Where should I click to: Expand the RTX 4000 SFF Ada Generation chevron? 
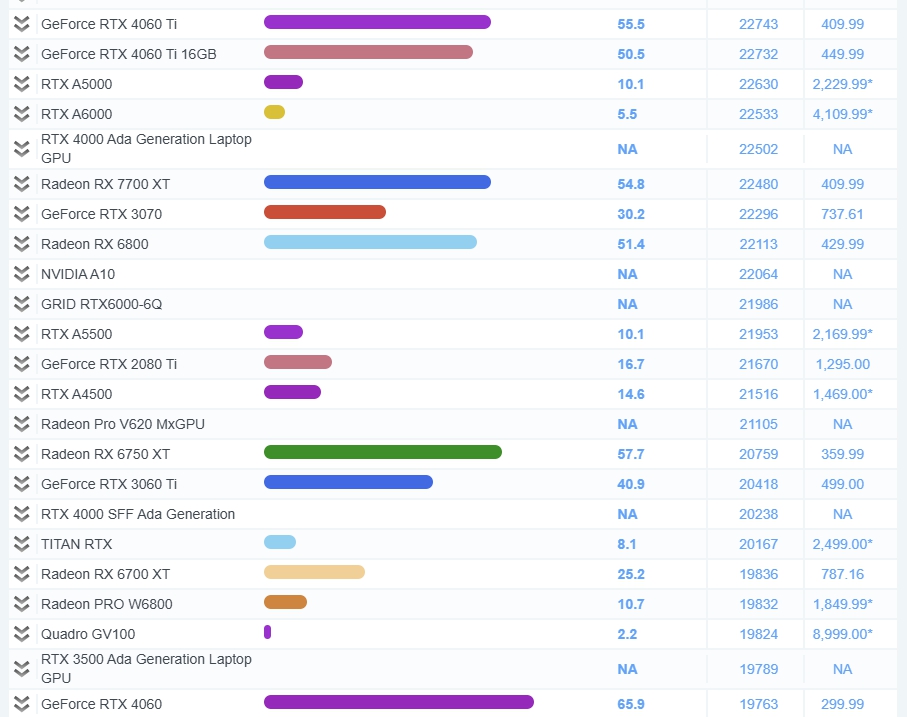(x=21, y=515)
